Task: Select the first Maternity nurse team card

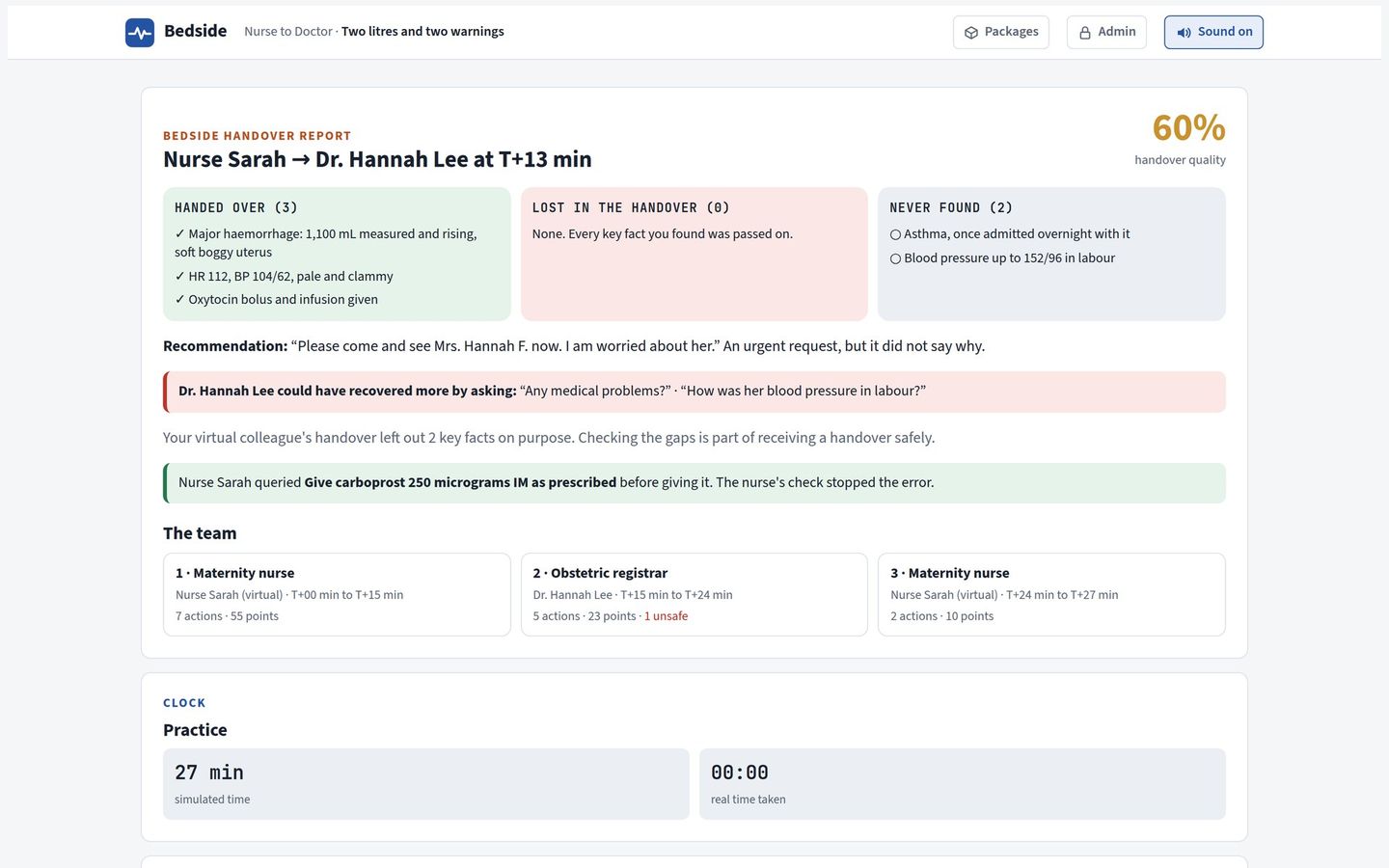Action: tap(337, 594)
